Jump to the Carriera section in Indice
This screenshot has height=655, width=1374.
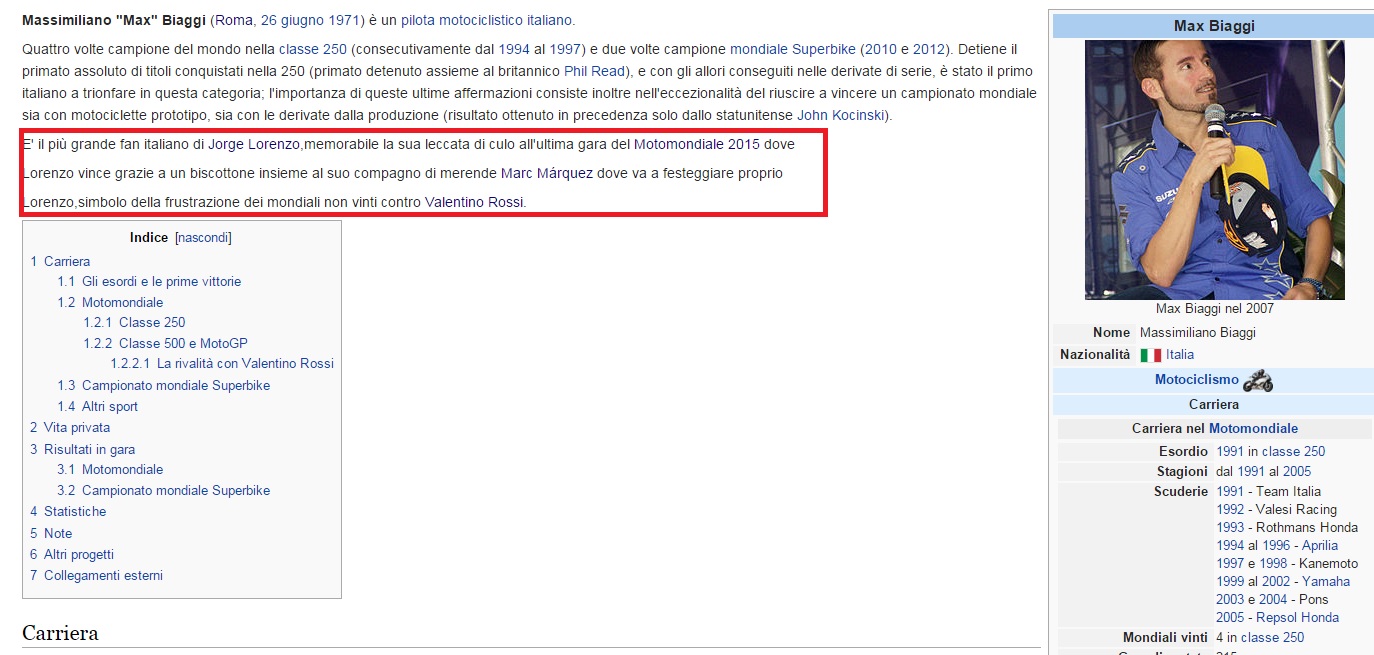tap(66, 261)
